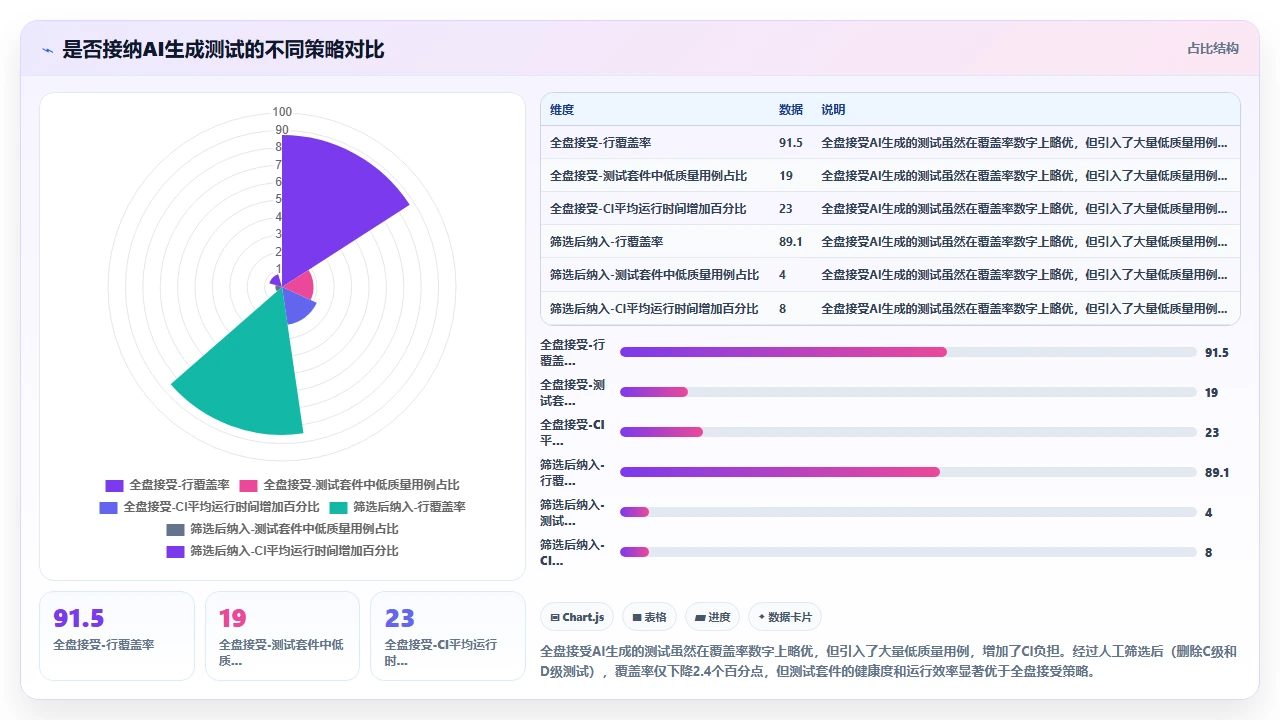Click the summary paragraph below the tags
This screenshot has width=1280, height=720.
[x=889, y=661]
